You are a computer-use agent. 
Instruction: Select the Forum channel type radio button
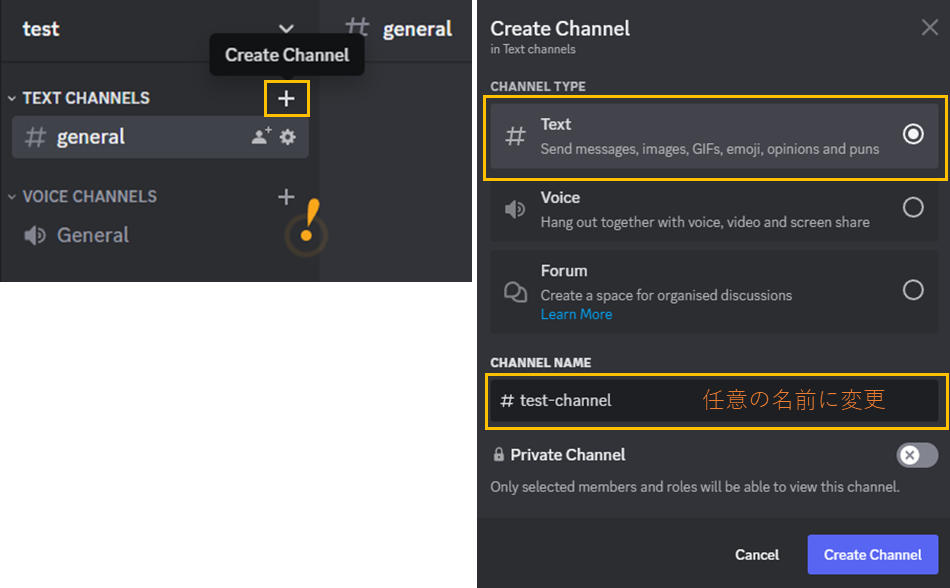click(913, 290)
